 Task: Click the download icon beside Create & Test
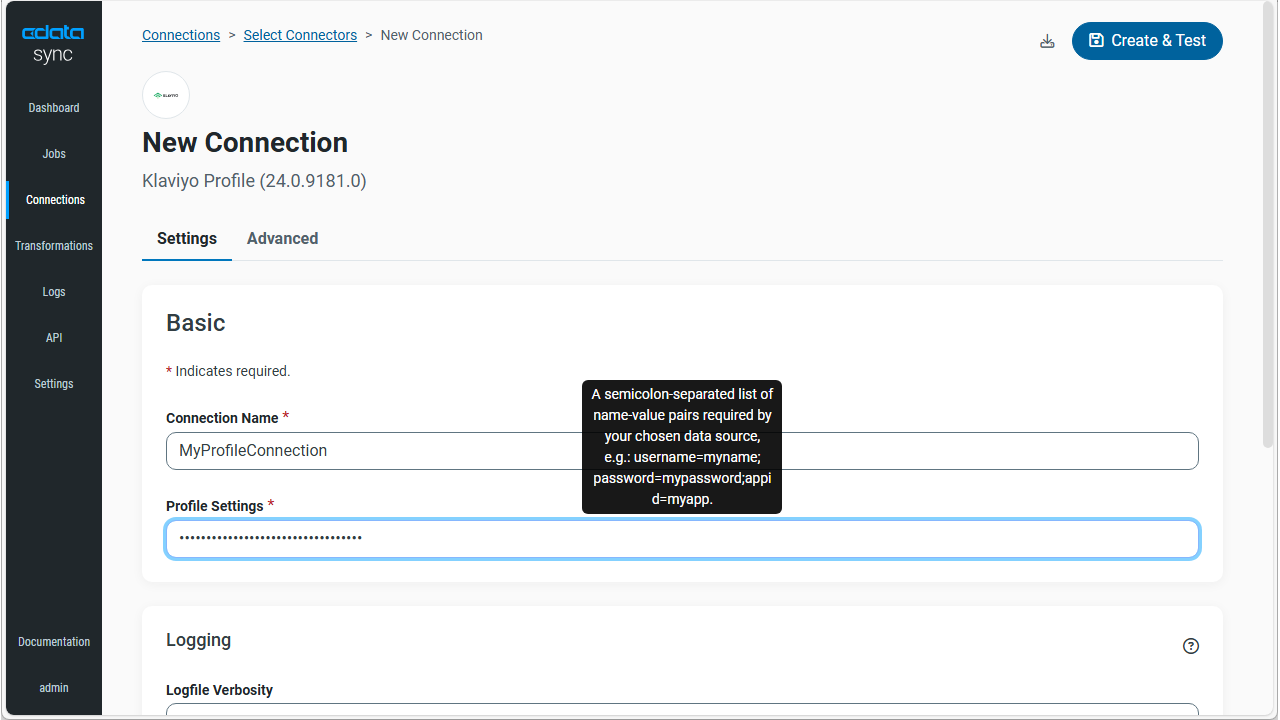(1047, 41)
